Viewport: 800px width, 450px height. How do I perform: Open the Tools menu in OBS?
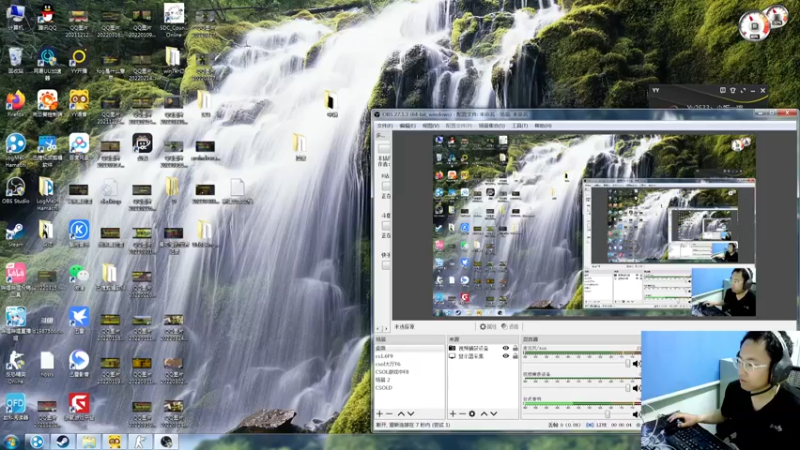click(520, 126)
